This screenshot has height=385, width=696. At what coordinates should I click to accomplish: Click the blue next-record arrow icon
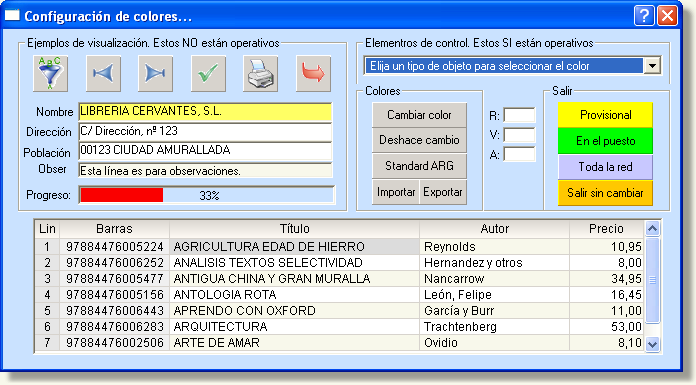click(x=155, y=73)
